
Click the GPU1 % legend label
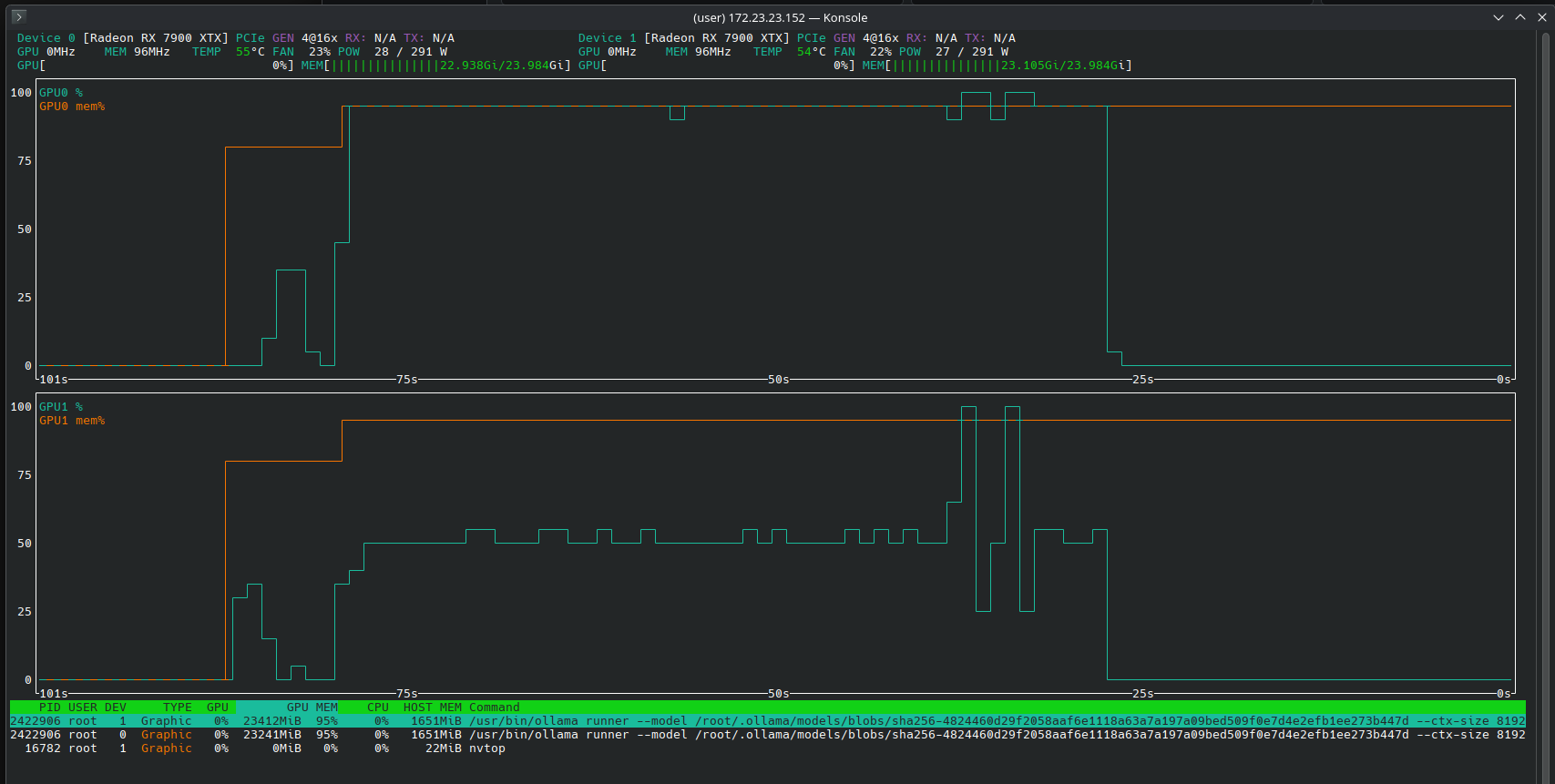click(61, 407)
